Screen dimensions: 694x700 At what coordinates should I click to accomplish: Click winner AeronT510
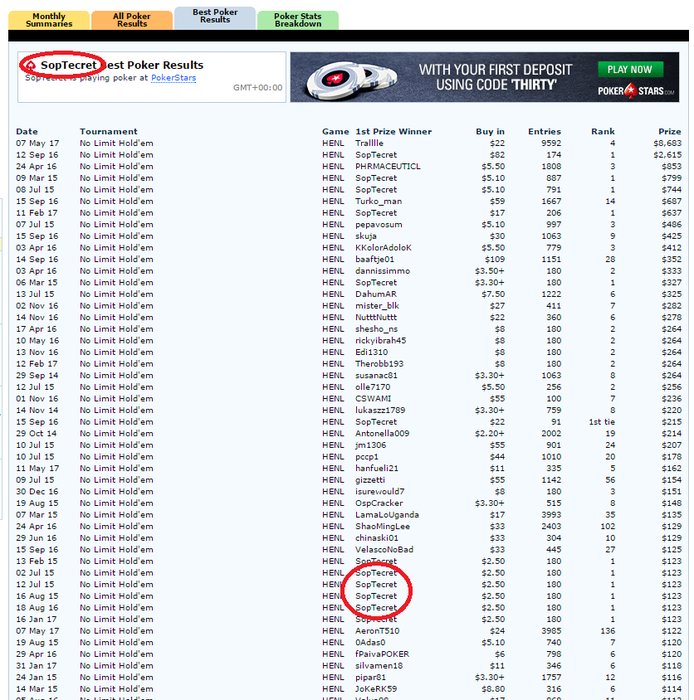click(377, 630)
